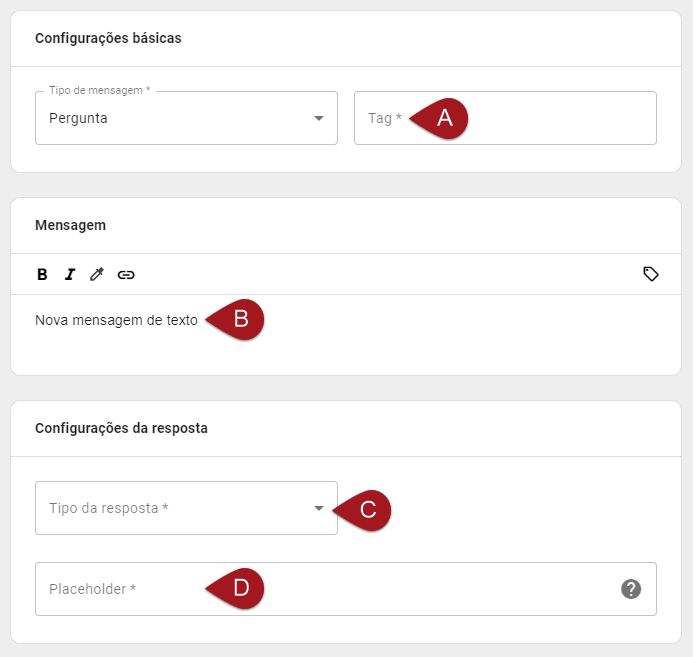Open the text color eyedropper tool
693x657 pixels.
pyautogui.click(x=97, y=274)
